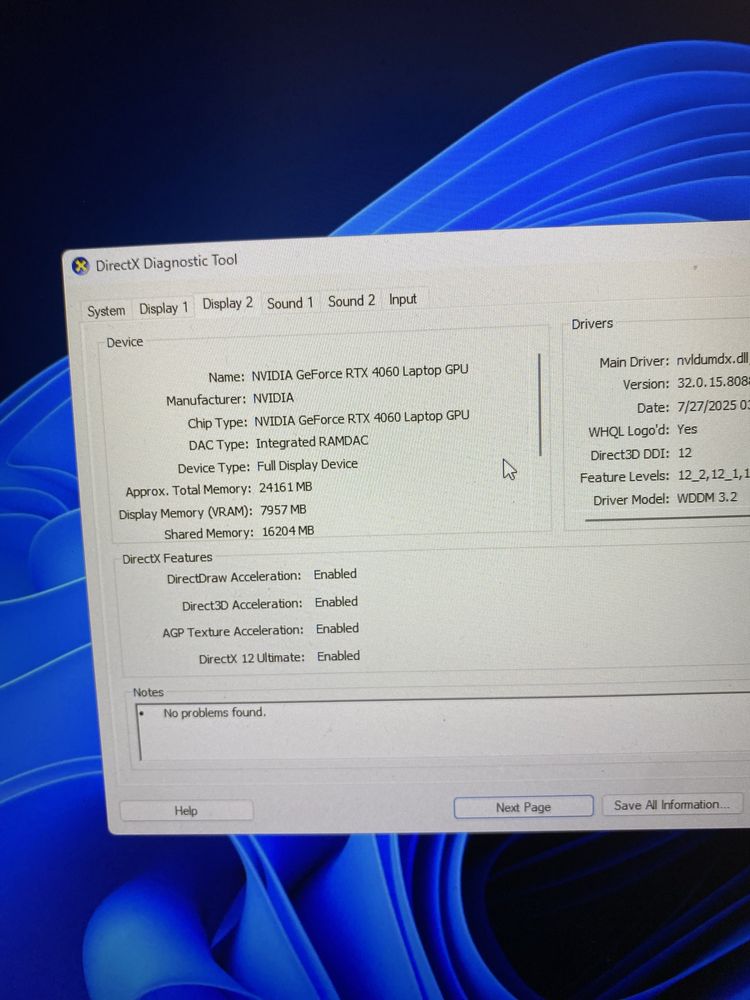Click the 24161 MB total memory value
750x1000 pixels.
point(286,488)
